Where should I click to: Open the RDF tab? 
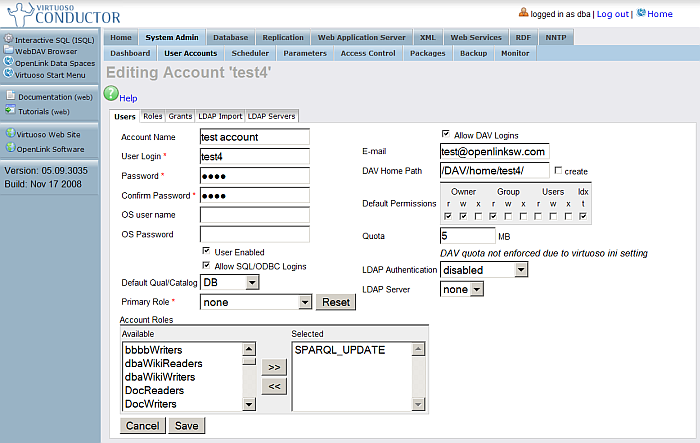pyautogui.click(x=523, y=38)
